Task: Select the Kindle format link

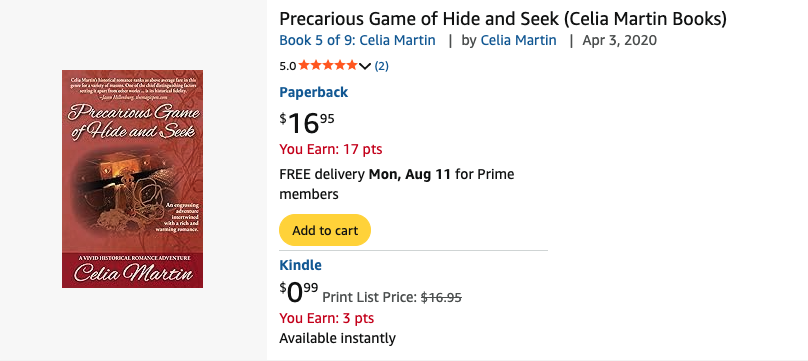Action: click(x=300, y=265)
